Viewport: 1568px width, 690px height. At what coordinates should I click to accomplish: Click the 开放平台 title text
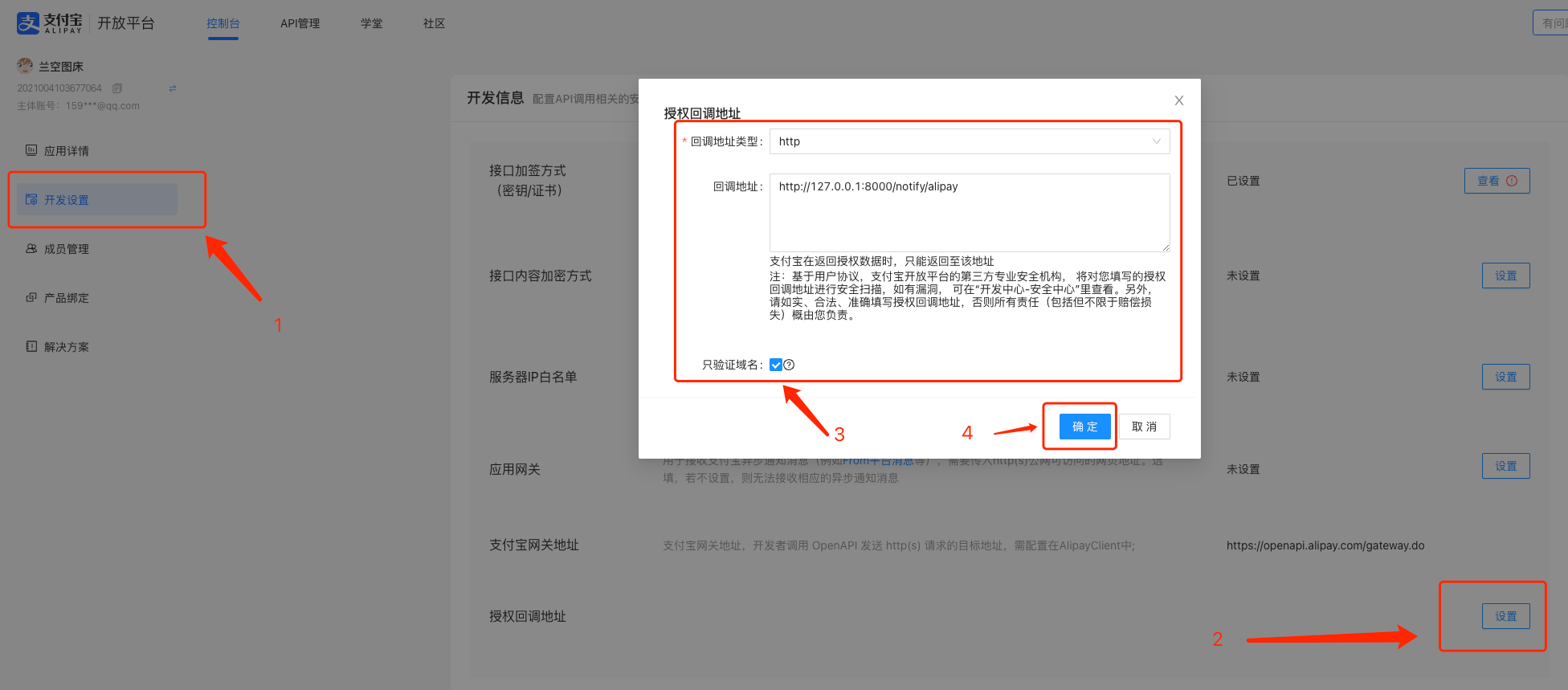pos(126,23)
